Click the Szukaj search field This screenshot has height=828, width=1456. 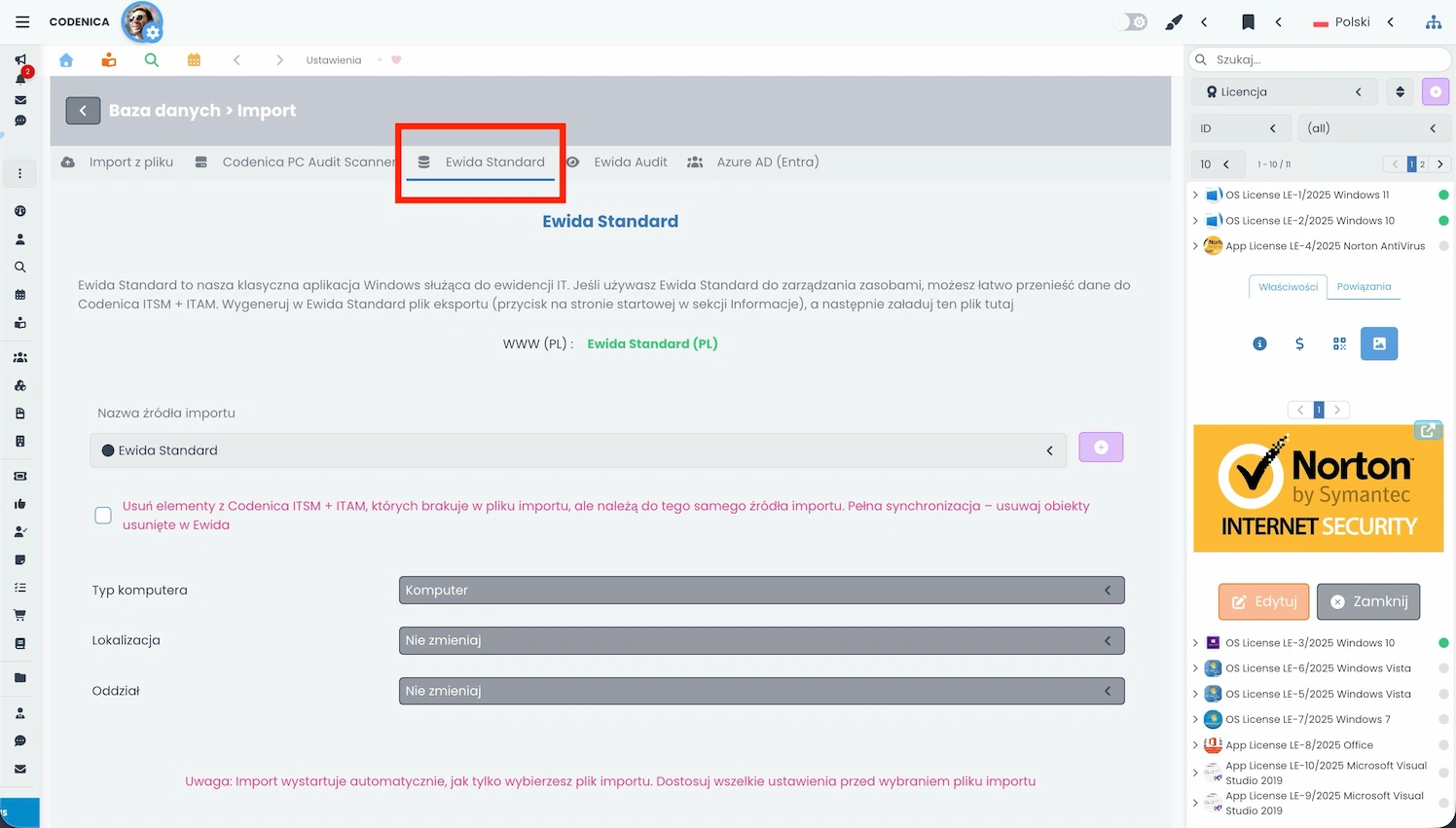click(x=1324, y=60)
